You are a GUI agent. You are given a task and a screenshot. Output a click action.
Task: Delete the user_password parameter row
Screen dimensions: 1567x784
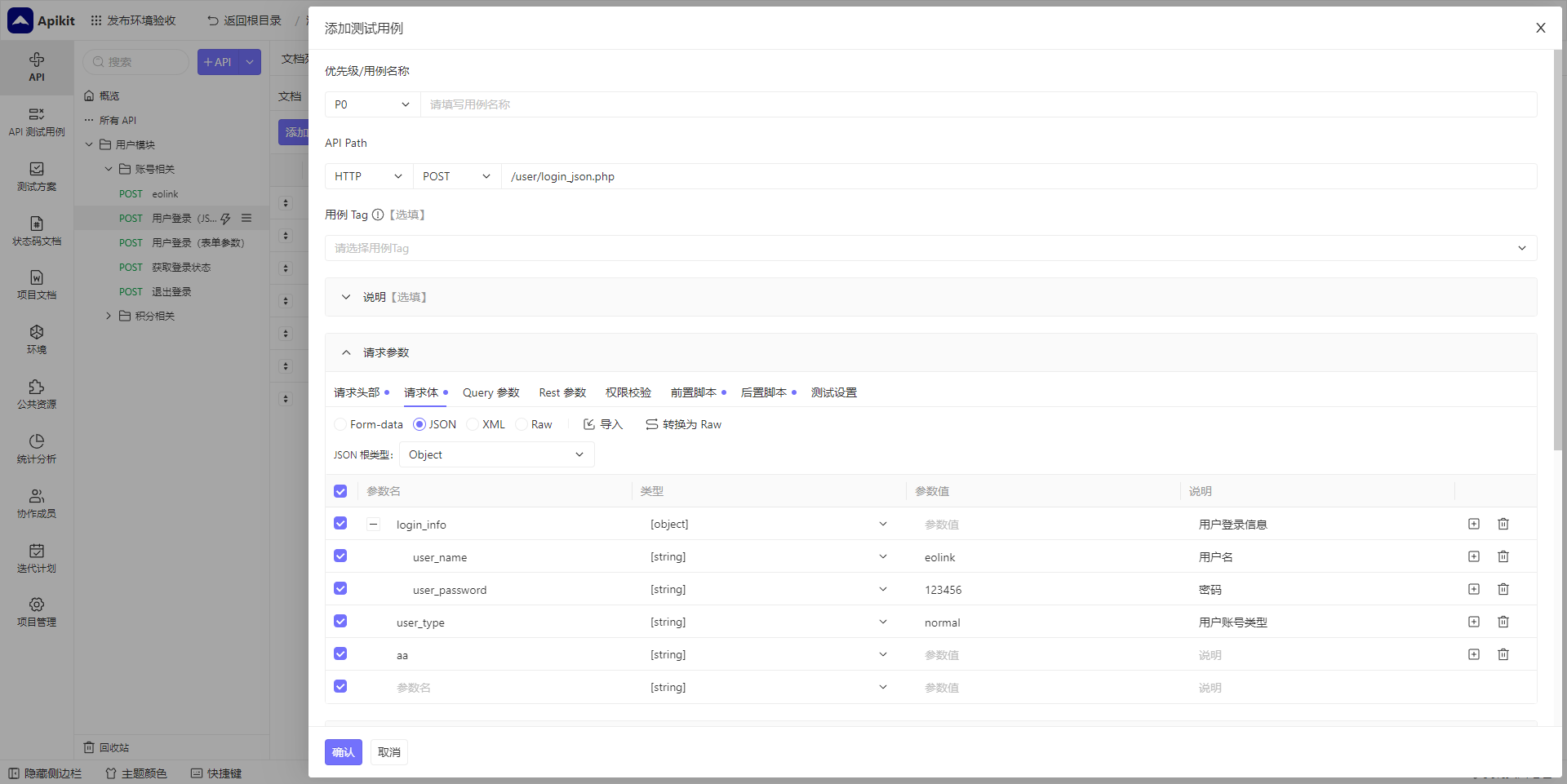tap(1503, 589)
